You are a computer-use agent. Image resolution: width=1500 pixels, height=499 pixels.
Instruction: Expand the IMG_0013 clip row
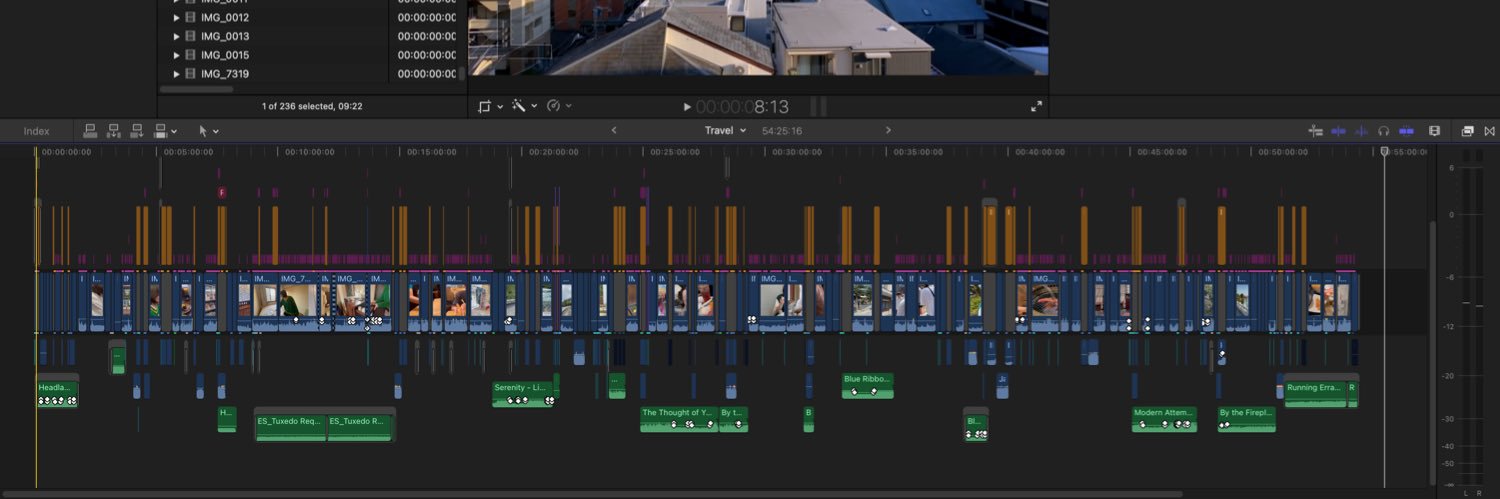(x=177, y=37)
